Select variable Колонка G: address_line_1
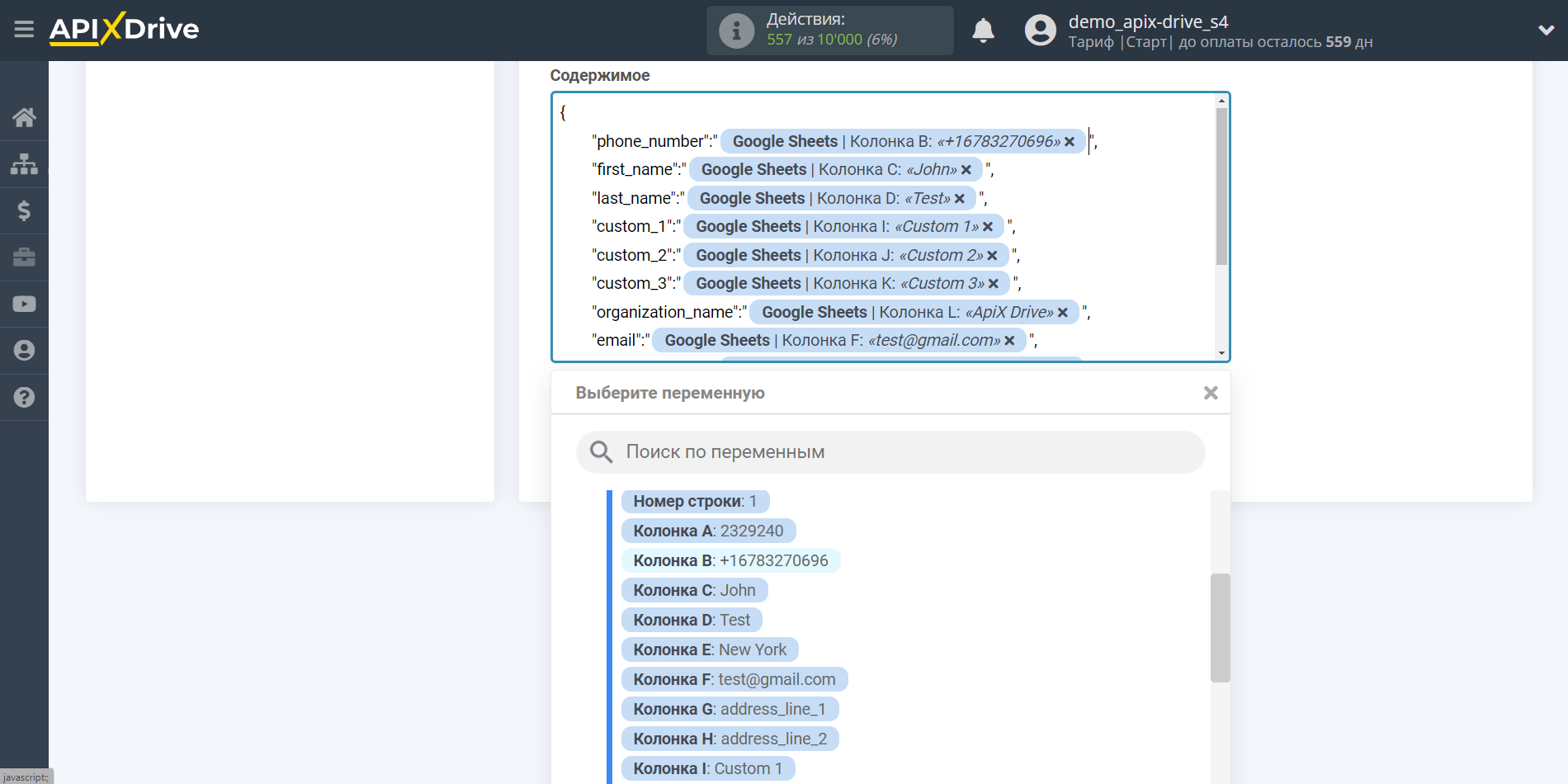Screen dimensions: 1568x784 pos(730,709)
